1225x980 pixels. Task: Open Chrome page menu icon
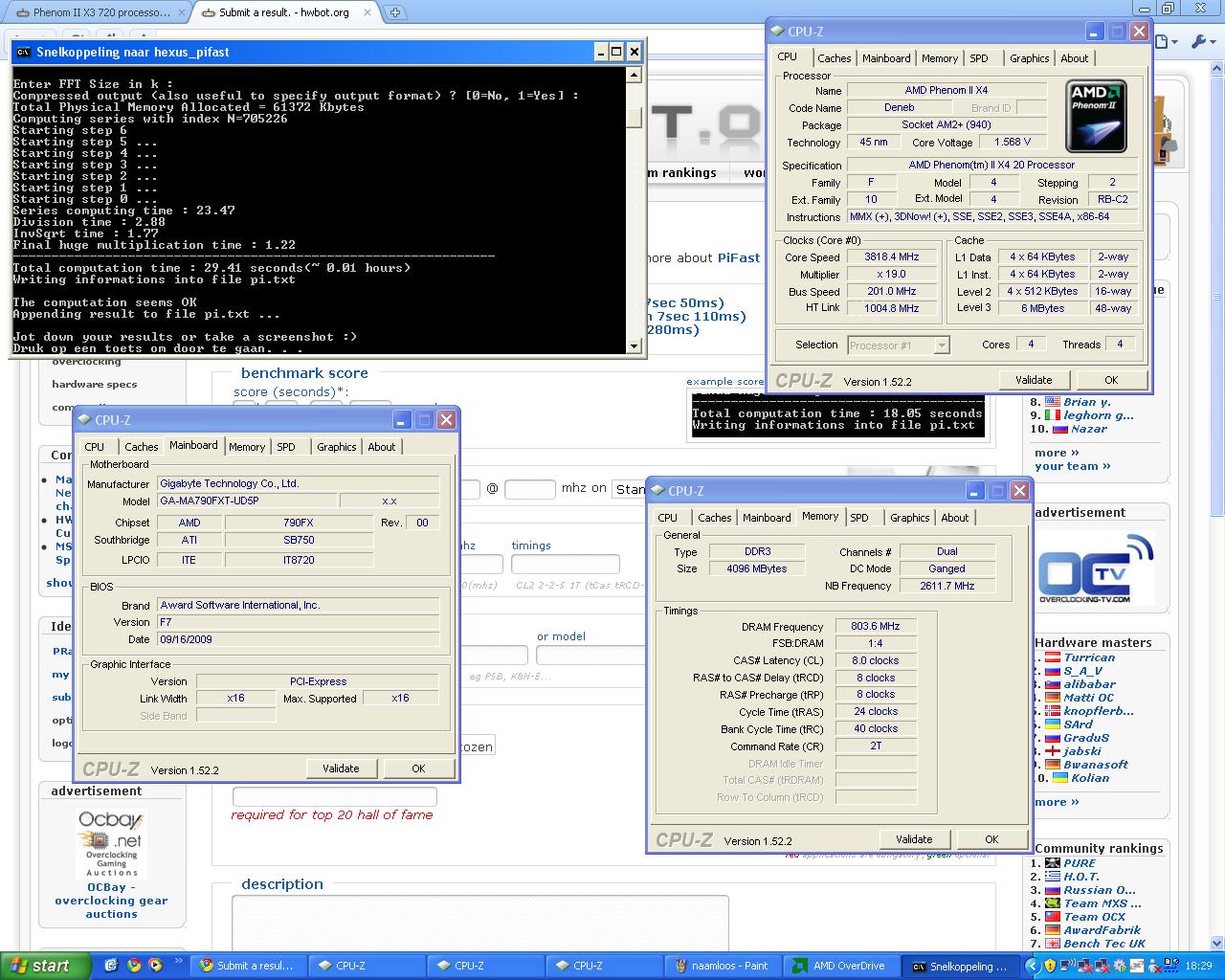coord(1164,41)
